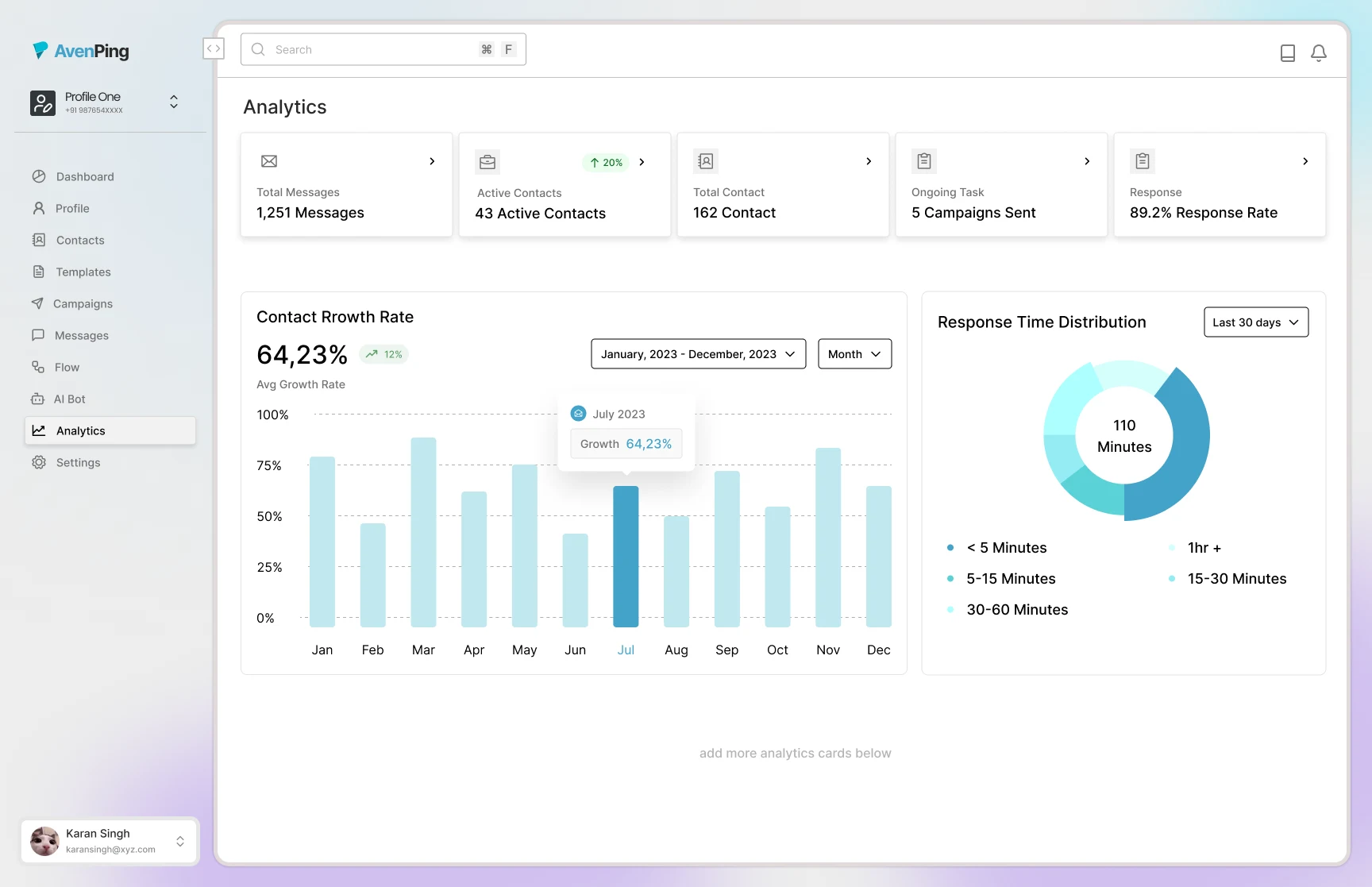Screen dimensions: 1372x887
Task: Open the Profile page
Action: click(x=110, y=208)
